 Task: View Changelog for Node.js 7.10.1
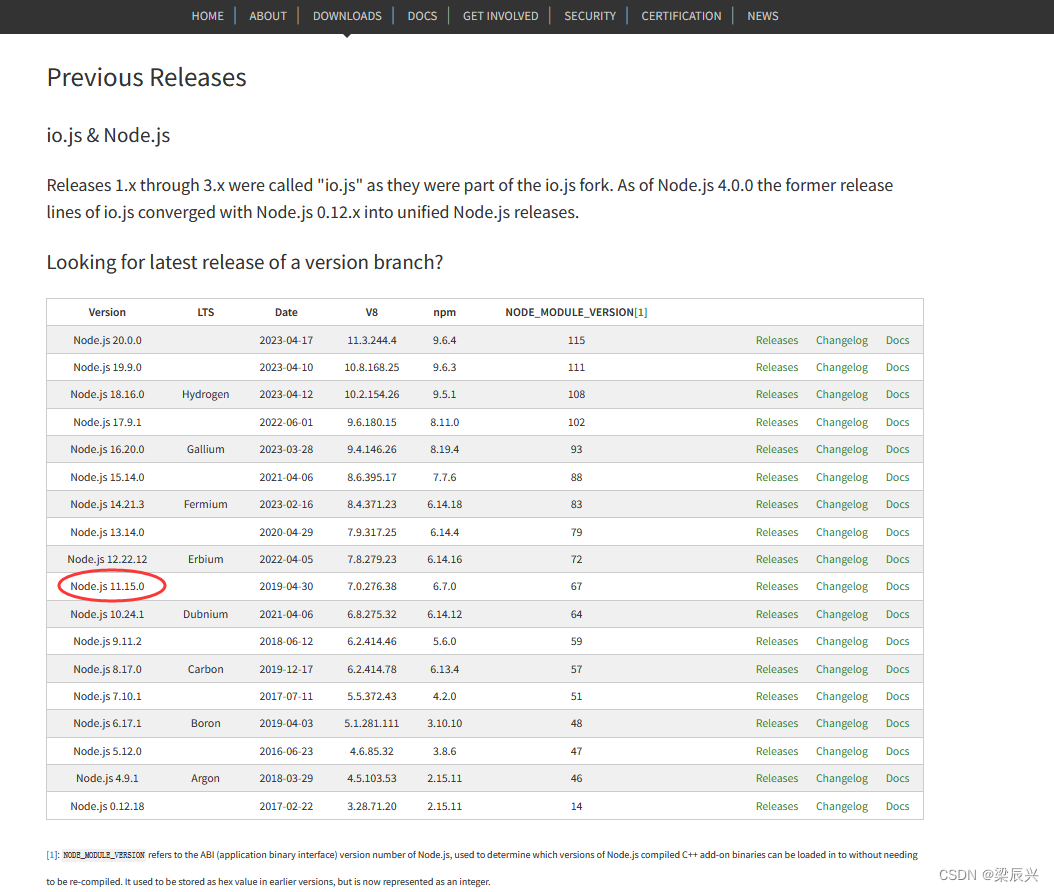point(842,696)
